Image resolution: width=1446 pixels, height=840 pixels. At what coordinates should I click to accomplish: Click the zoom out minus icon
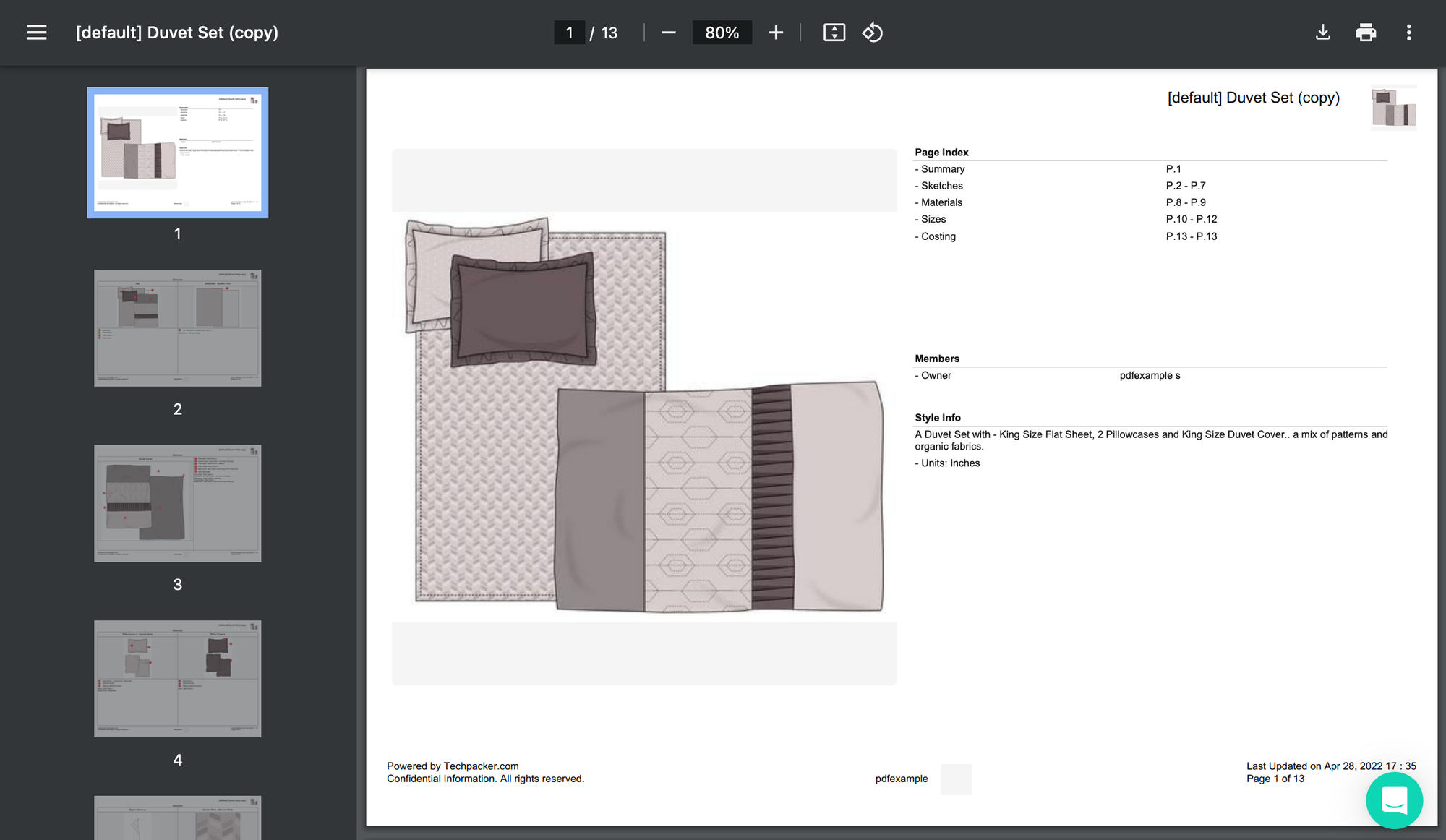point(668,33)
